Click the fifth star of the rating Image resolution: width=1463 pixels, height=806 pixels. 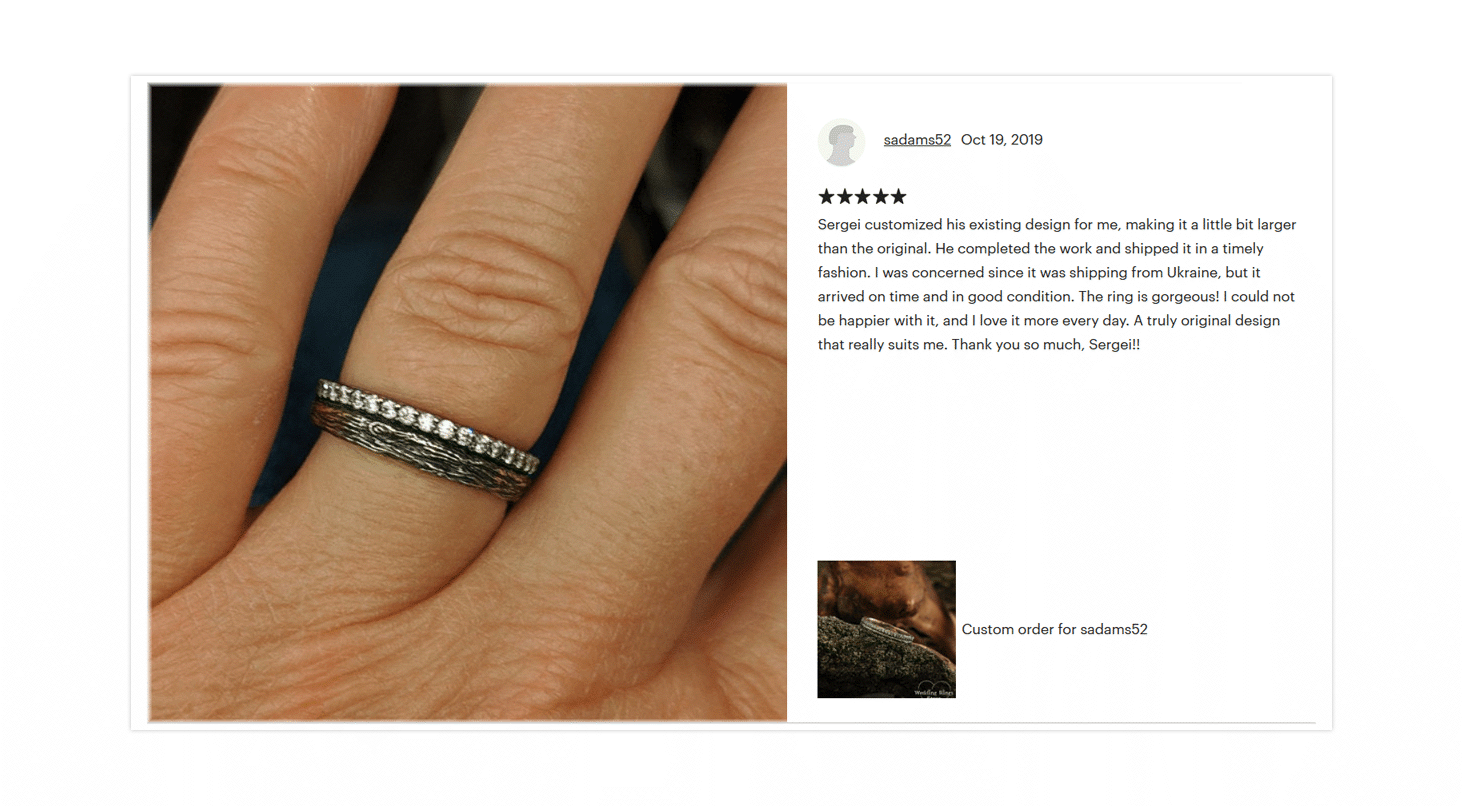pos(898,197)
